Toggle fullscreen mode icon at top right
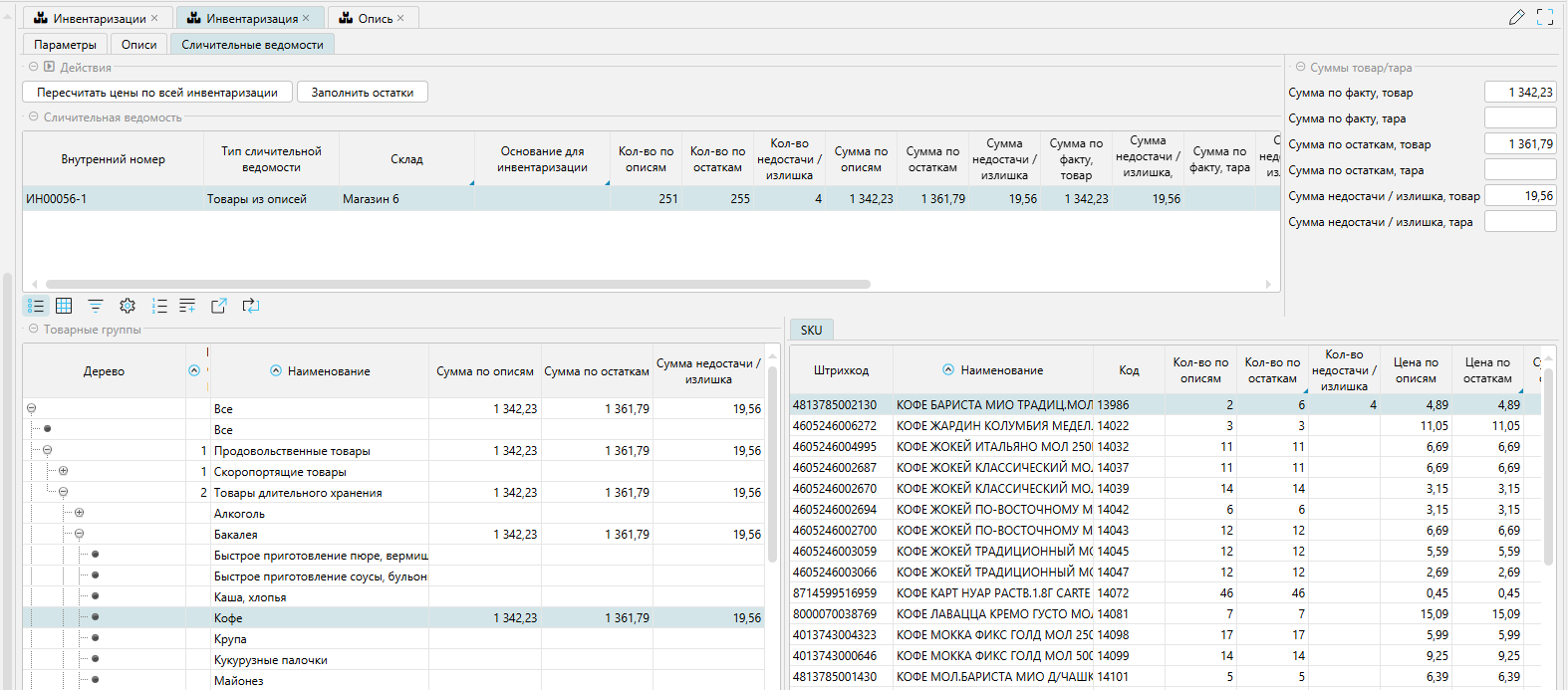1568x690 pixels. (x=1545, y=17)
